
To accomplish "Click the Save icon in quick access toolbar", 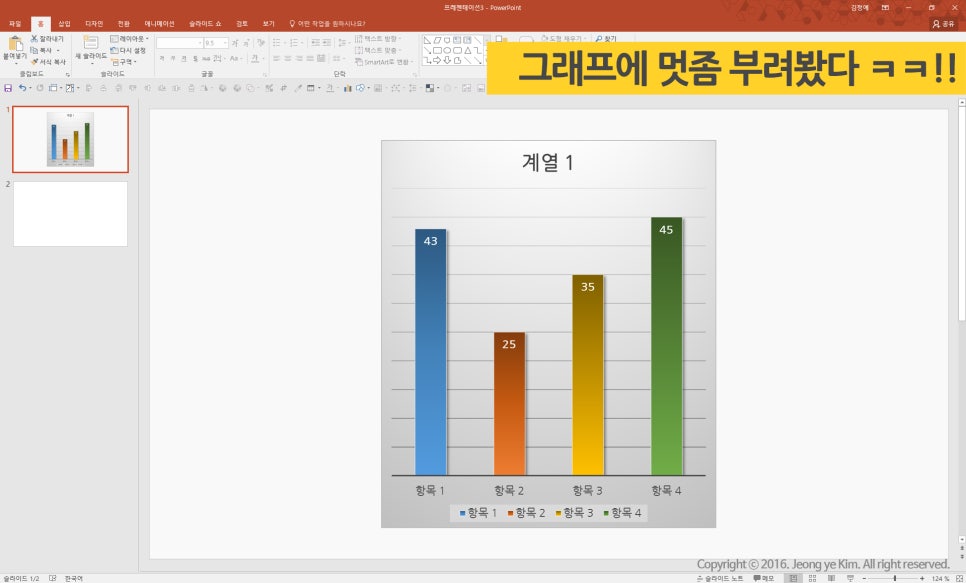I will [x=8, y=88].
